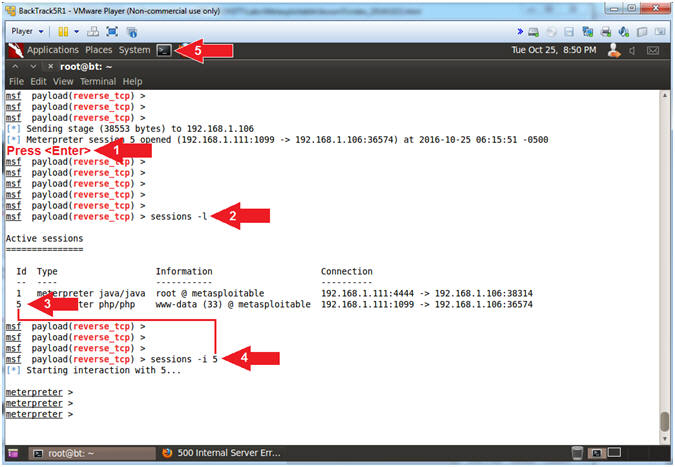The height and width of the screenshot is (467, 675).
Task: Click the USB device icon next to sound
Action: click(642, 32)
